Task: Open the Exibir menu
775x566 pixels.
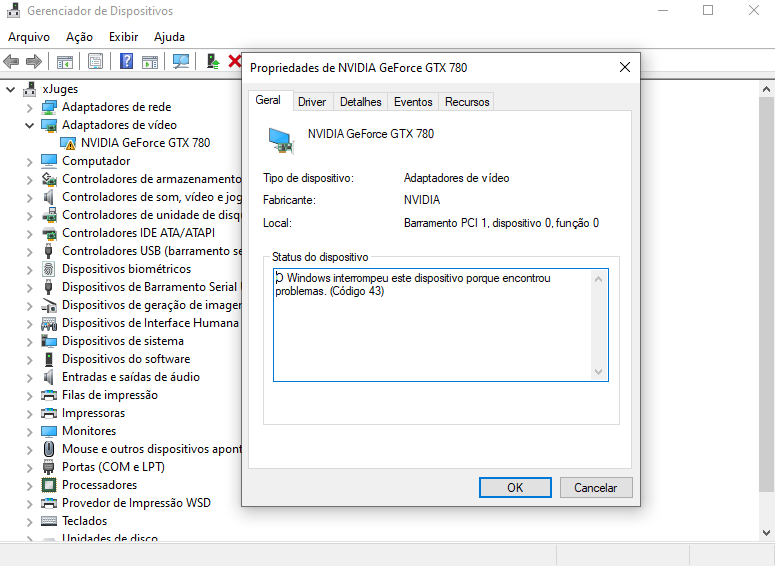Action: pyautogui.click(x=124, y=37)
